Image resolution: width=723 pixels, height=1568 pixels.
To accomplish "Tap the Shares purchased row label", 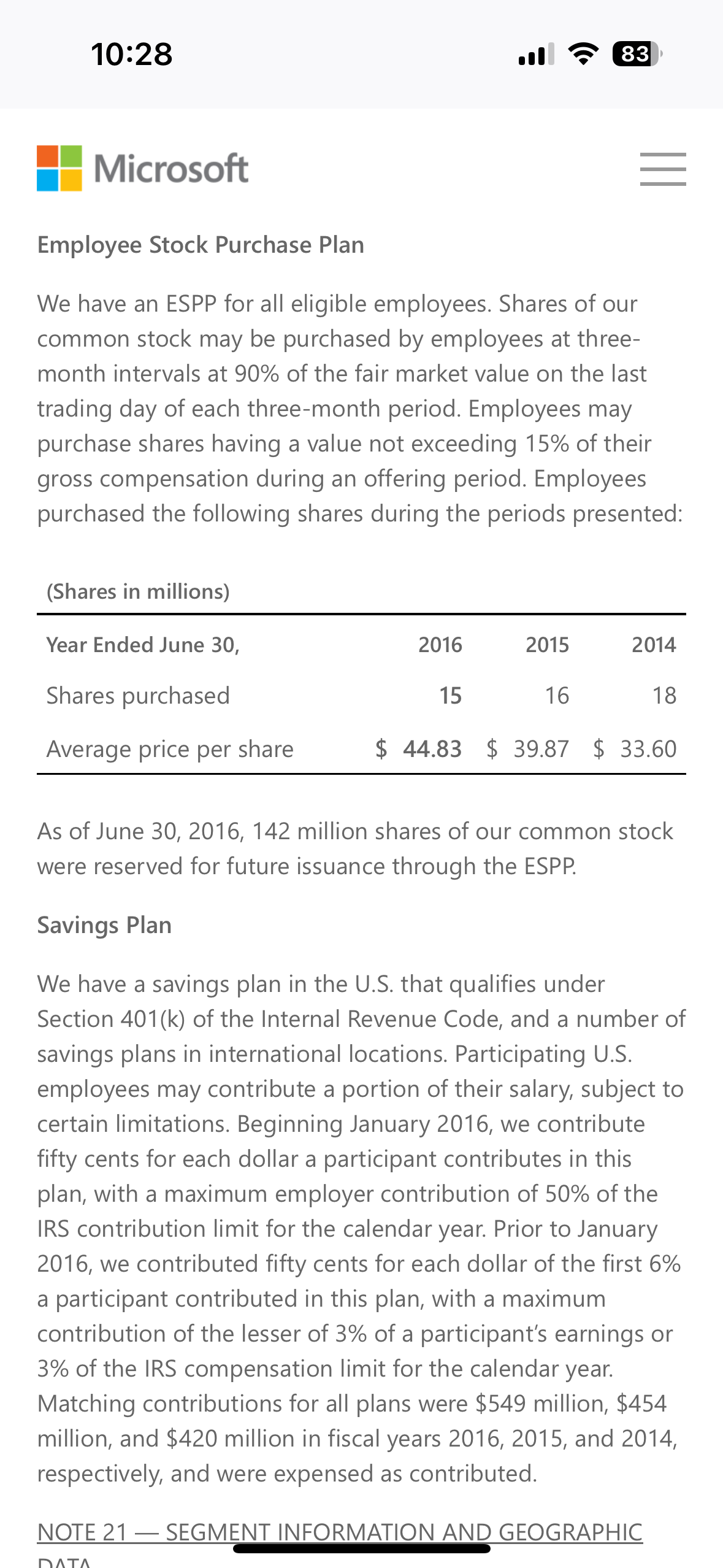I will tap(138, 696).
